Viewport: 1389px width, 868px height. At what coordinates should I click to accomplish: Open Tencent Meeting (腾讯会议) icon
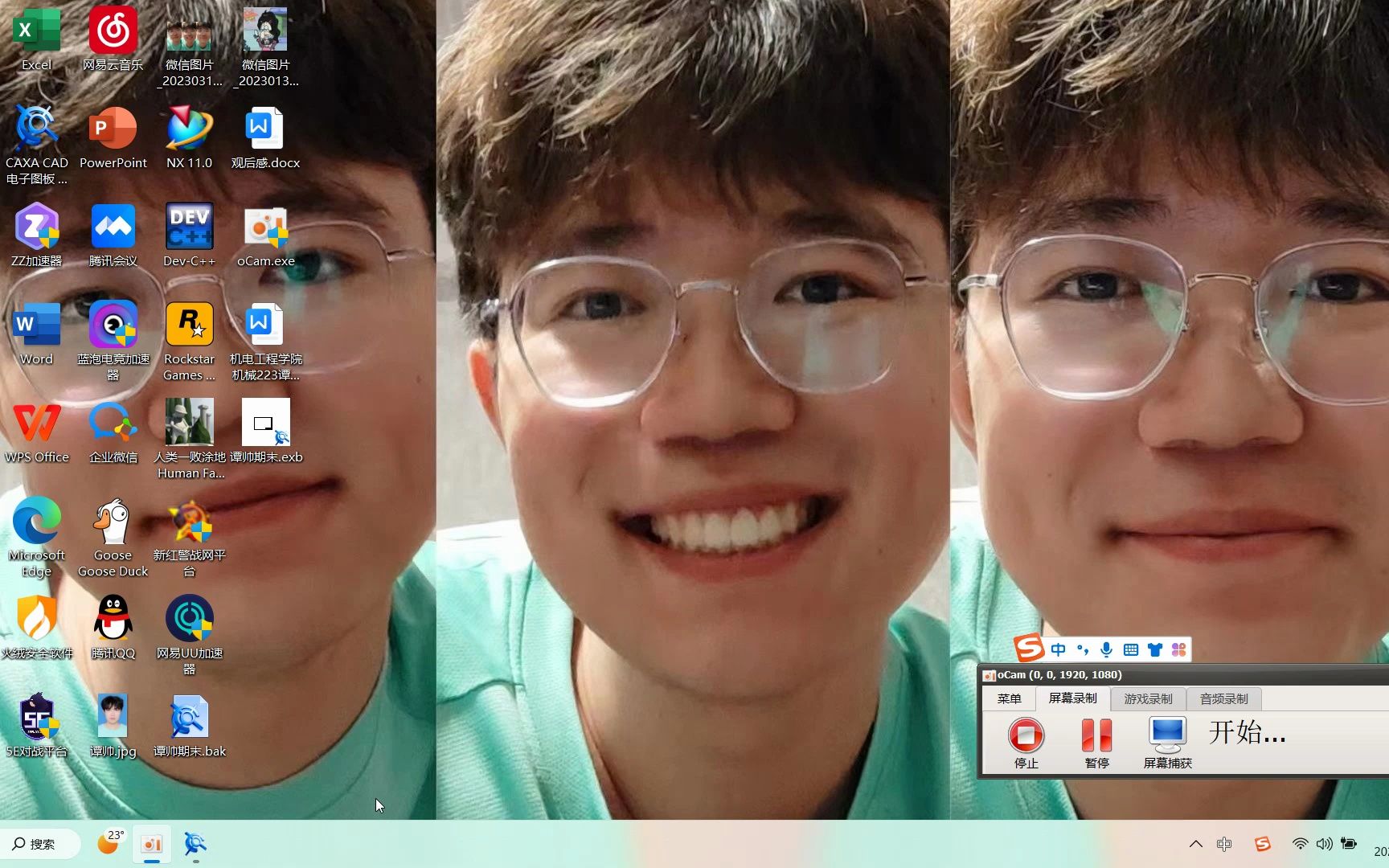click(113, 236)
